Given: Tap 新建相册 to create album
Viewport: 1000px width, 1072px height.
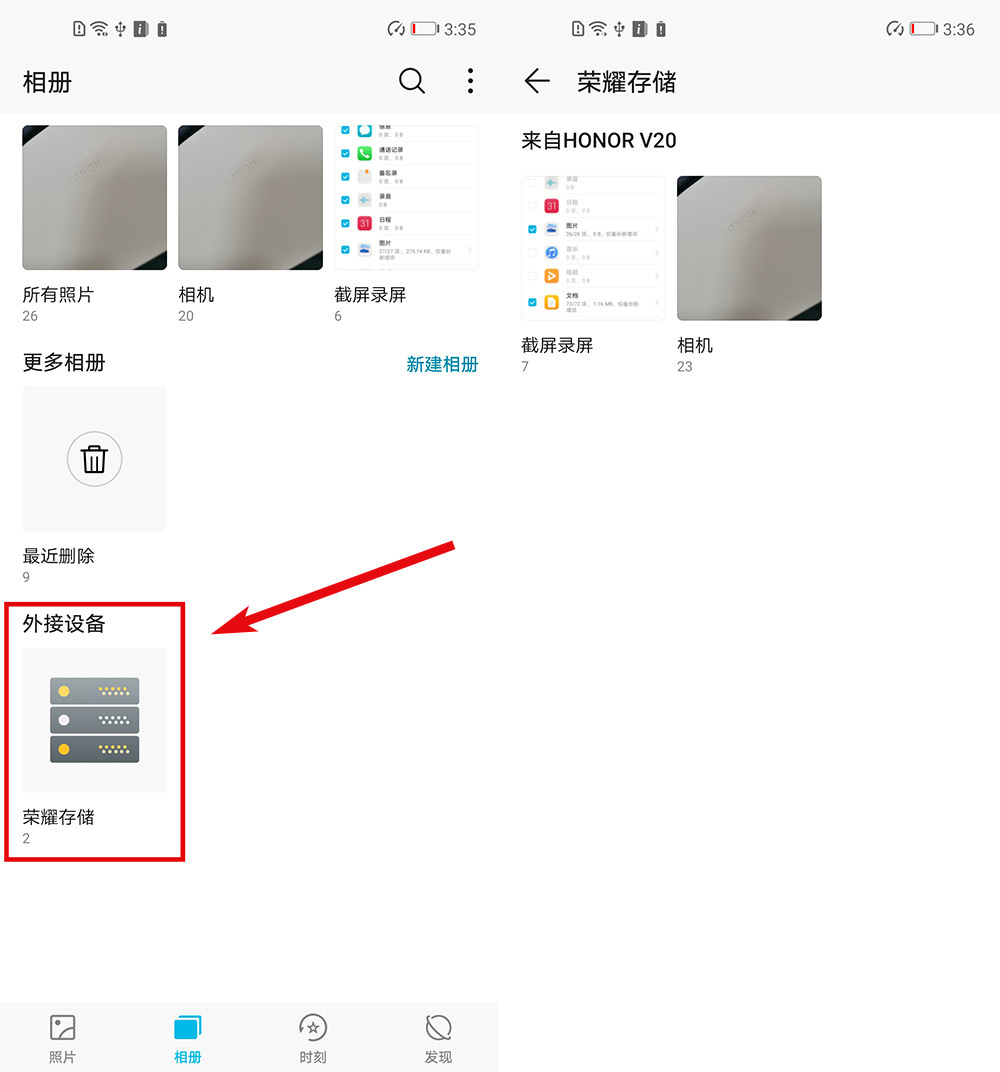Looking at the screenshot, I should tap(442, 364).
